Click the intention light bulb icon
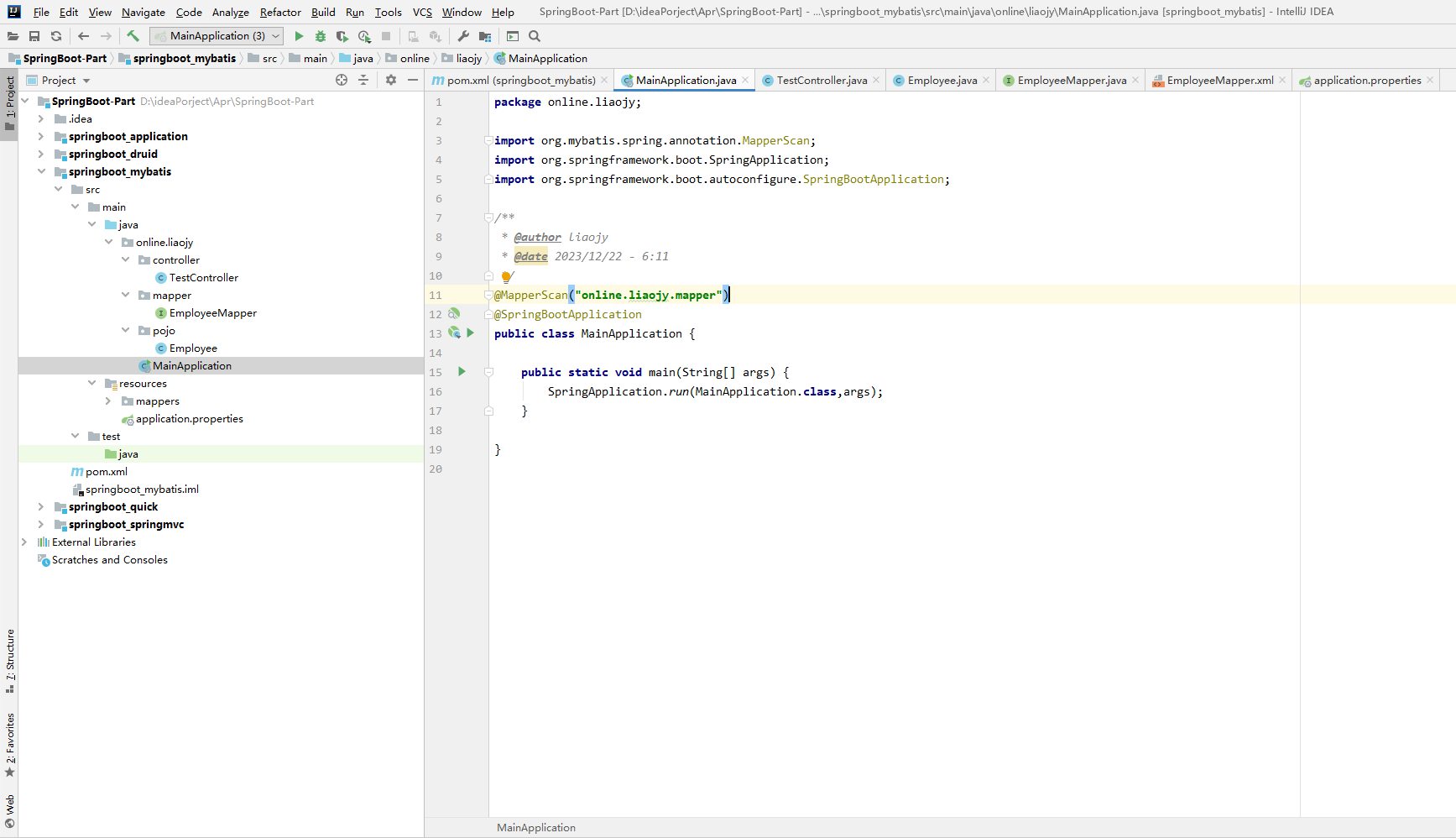This screenshot has height=838, width=1456. 506,276
